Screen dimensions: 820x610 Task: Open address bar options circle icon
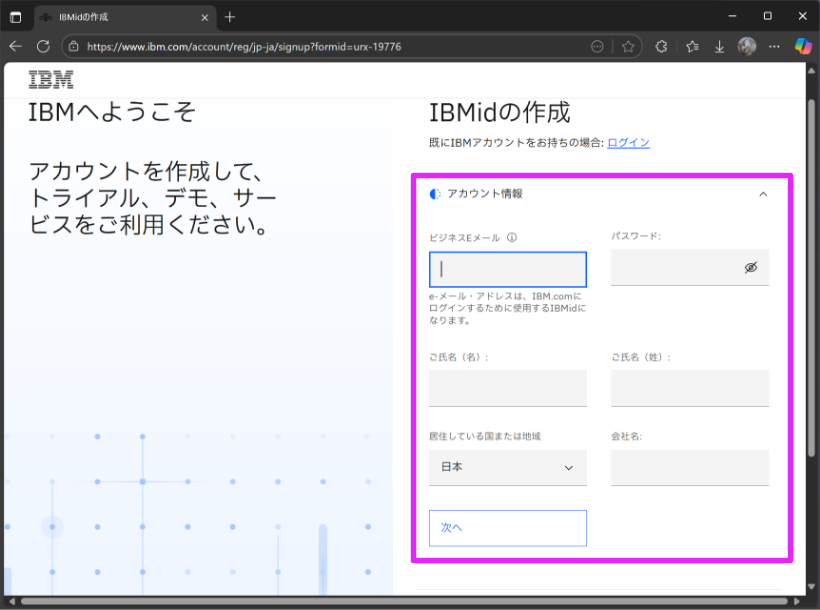pos(597,47)
